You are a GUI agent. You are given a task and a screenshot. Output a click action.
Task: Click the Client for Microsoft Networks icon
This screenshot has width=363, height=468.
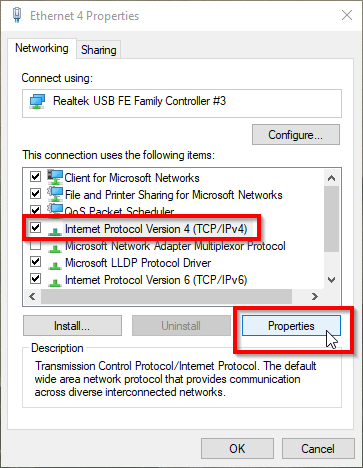tap(55, 177)
